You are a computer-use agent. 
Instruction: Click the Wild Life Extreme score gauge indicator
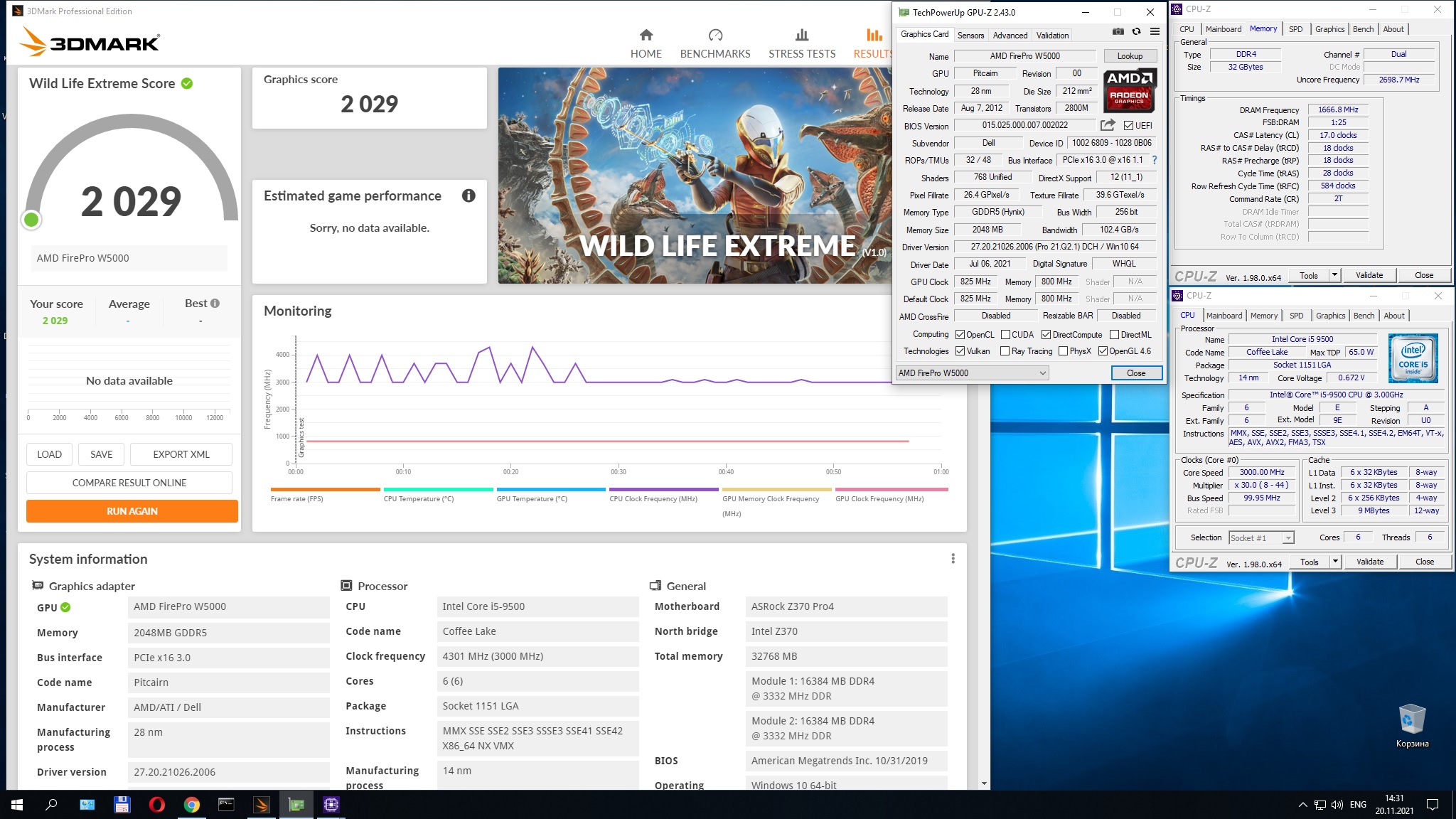click(31, 220)
